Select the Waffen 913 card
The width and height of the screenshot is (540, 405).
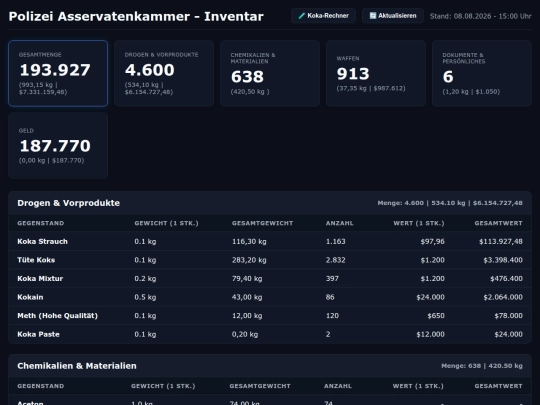click(376, 73)
